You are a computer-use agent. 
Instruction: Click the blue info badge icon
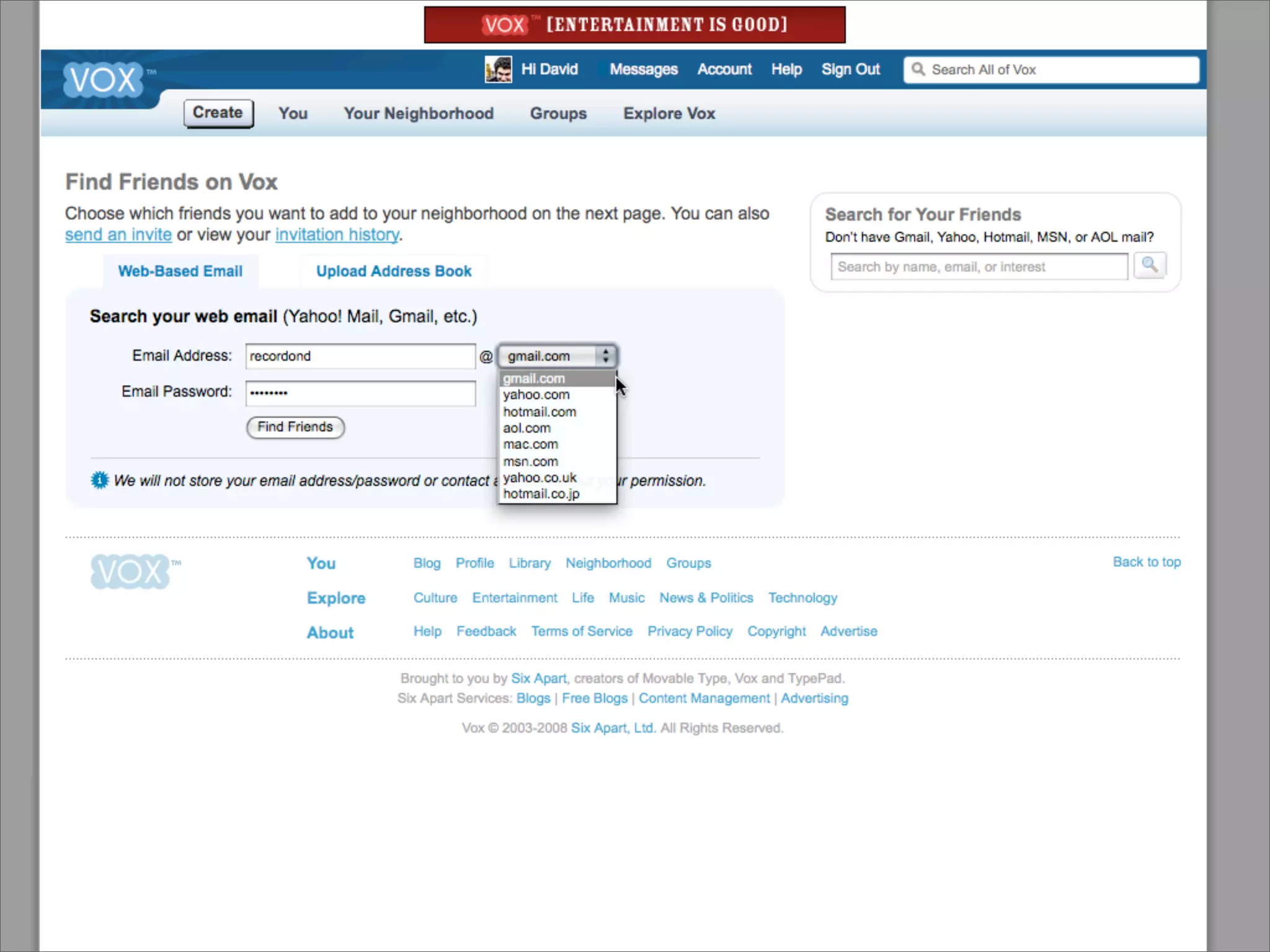click(x=99, y=480)
